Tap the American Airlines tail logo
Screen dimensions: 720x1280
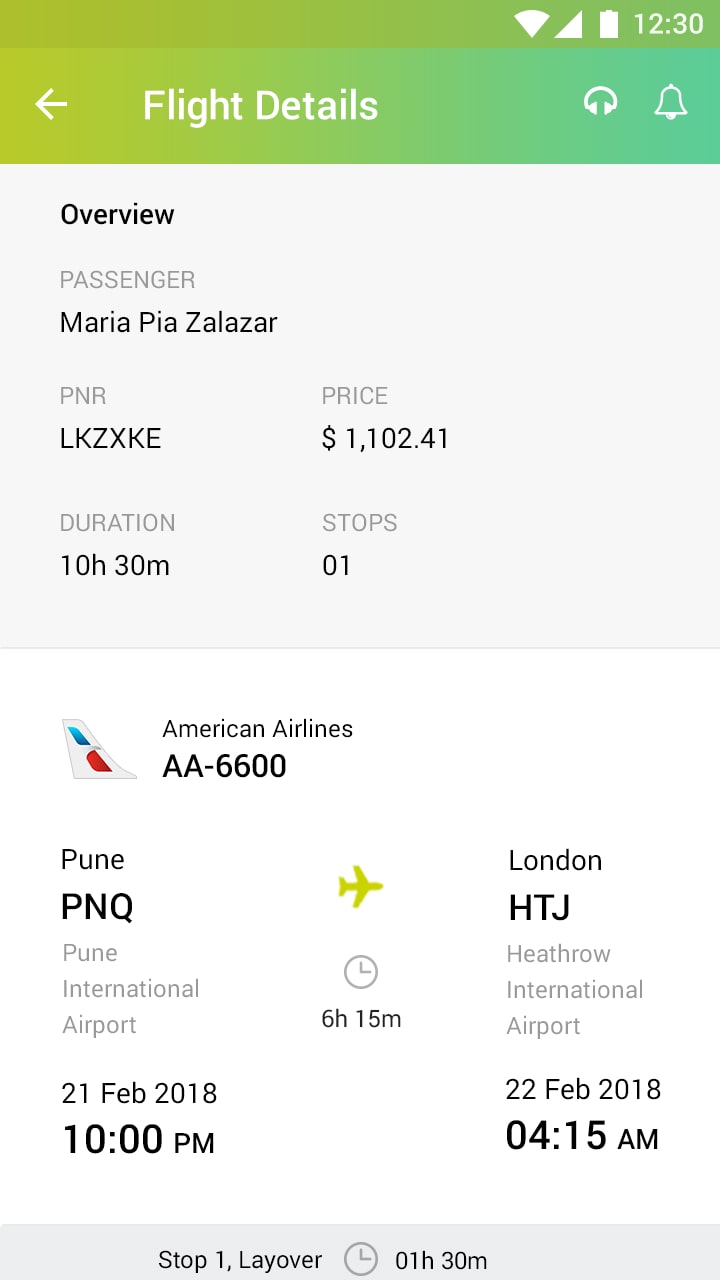(x=99, y=749)
